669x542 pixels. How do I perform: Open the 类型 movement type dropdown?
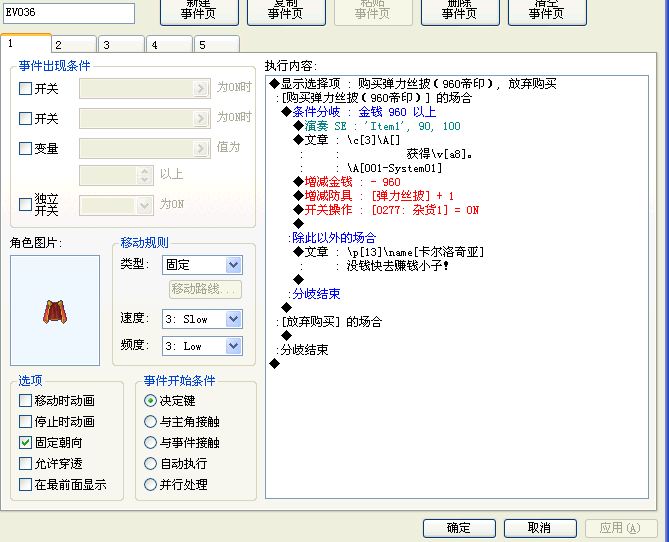(202, 265)
